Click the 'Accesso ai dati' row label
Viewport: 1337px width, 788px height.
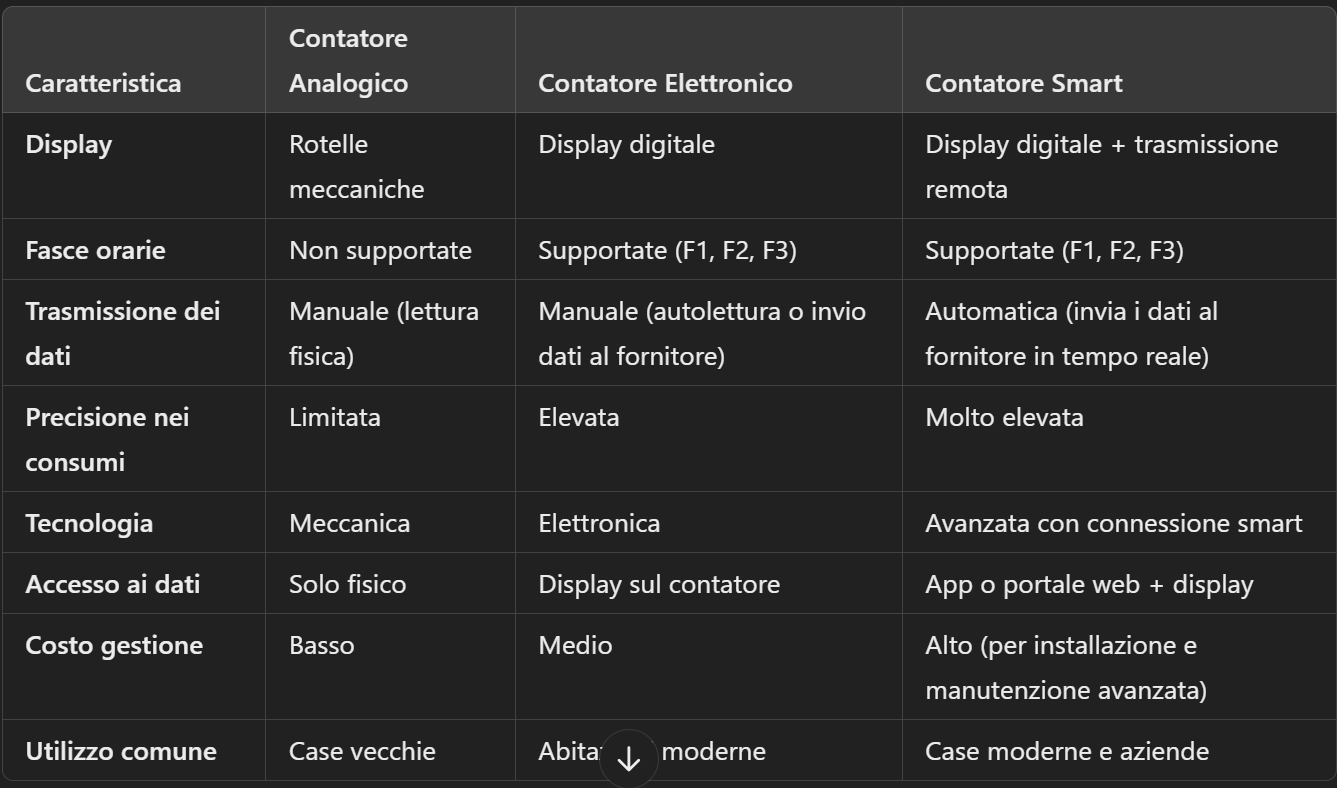pyautogui.click(x=112, y=584)
